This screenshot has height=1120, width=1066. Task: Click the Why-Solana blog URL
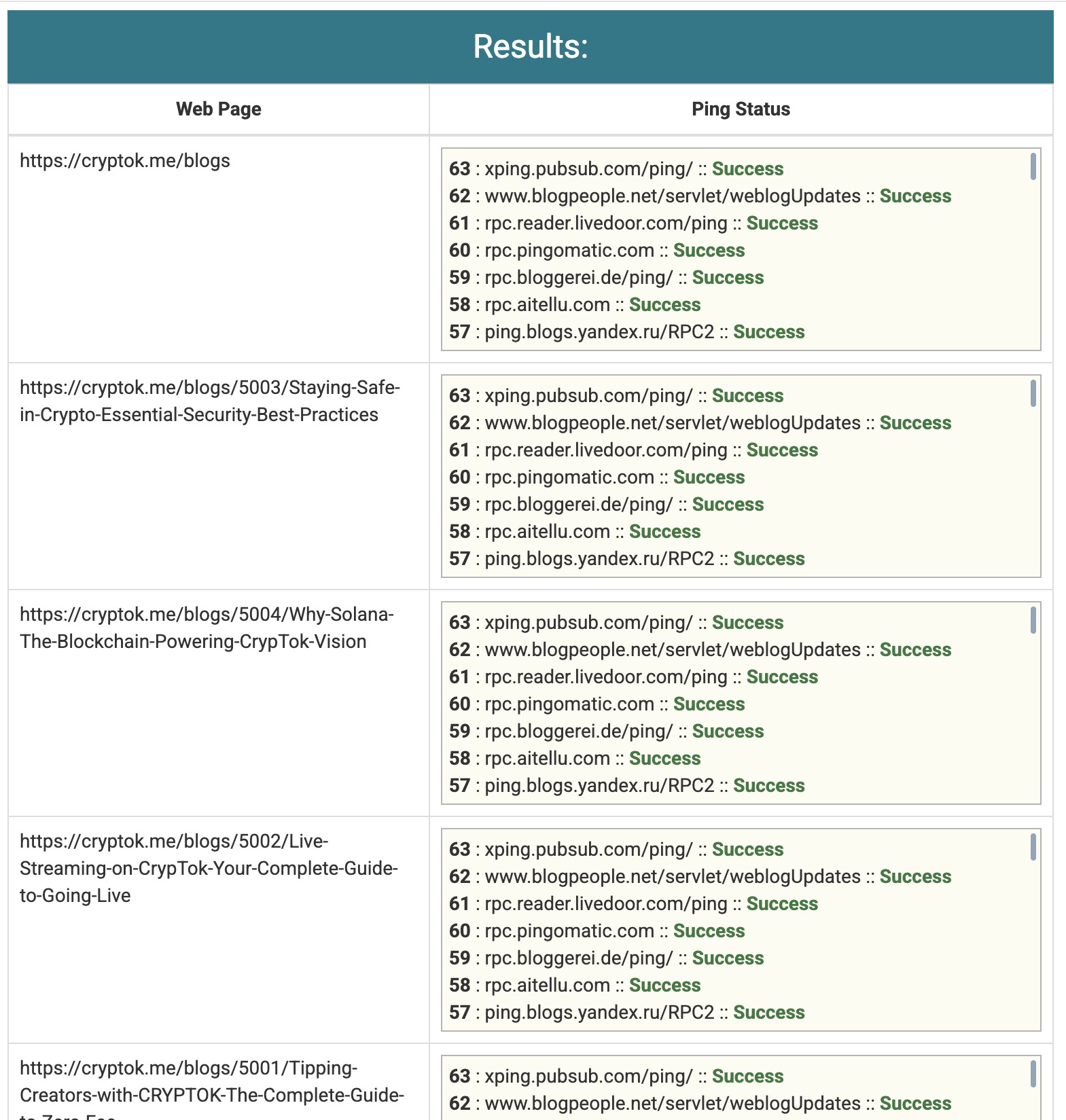tap(206, 628)
